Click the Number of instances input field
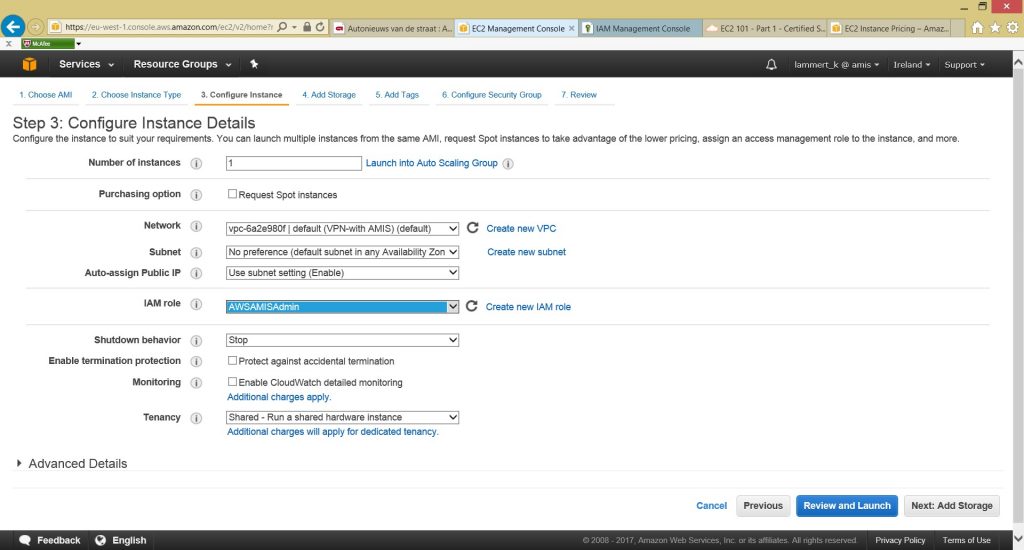 pos(293,163)
